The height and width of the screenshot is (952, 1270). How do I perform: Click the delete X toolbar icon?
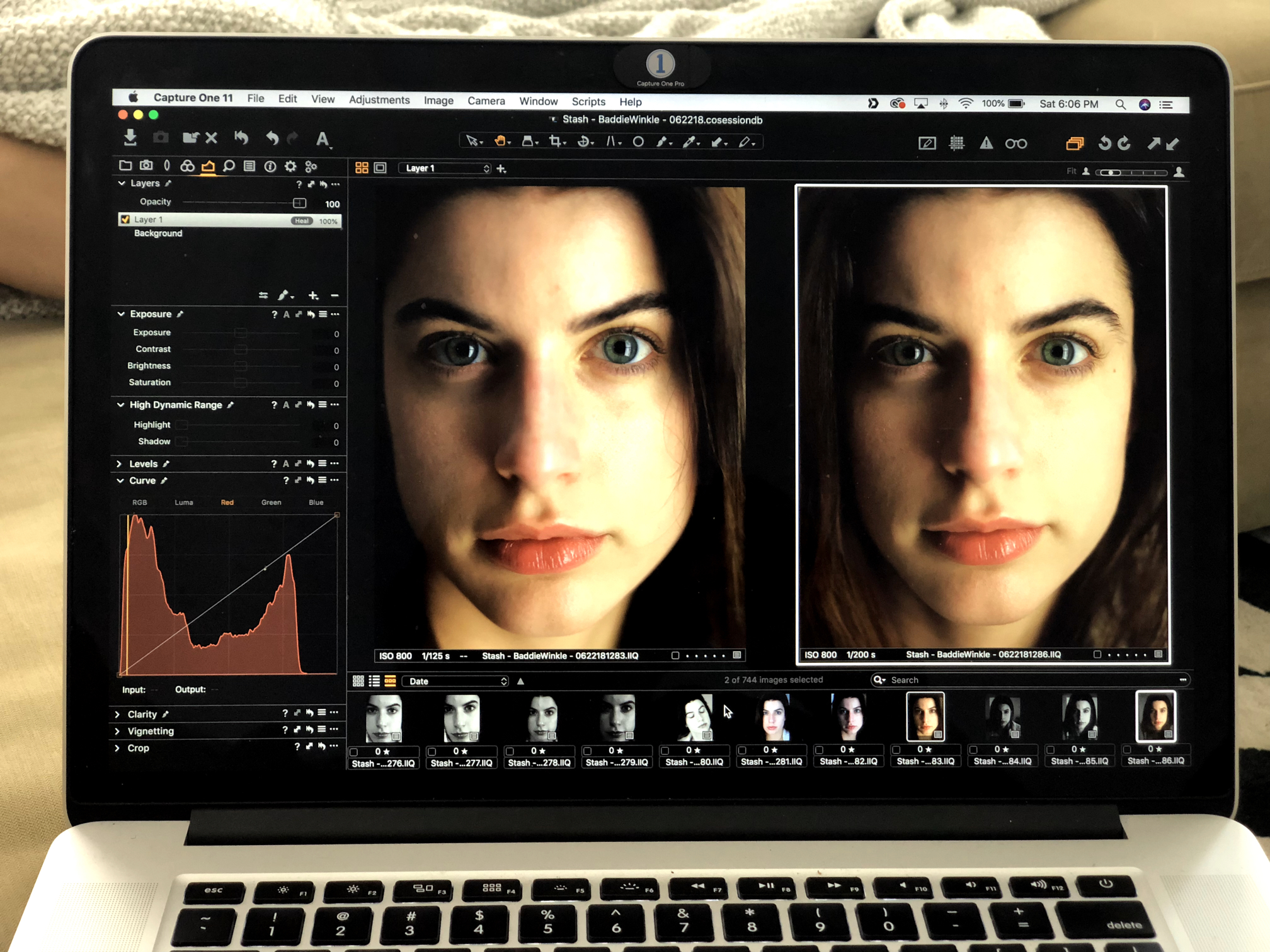click(212, 138)
